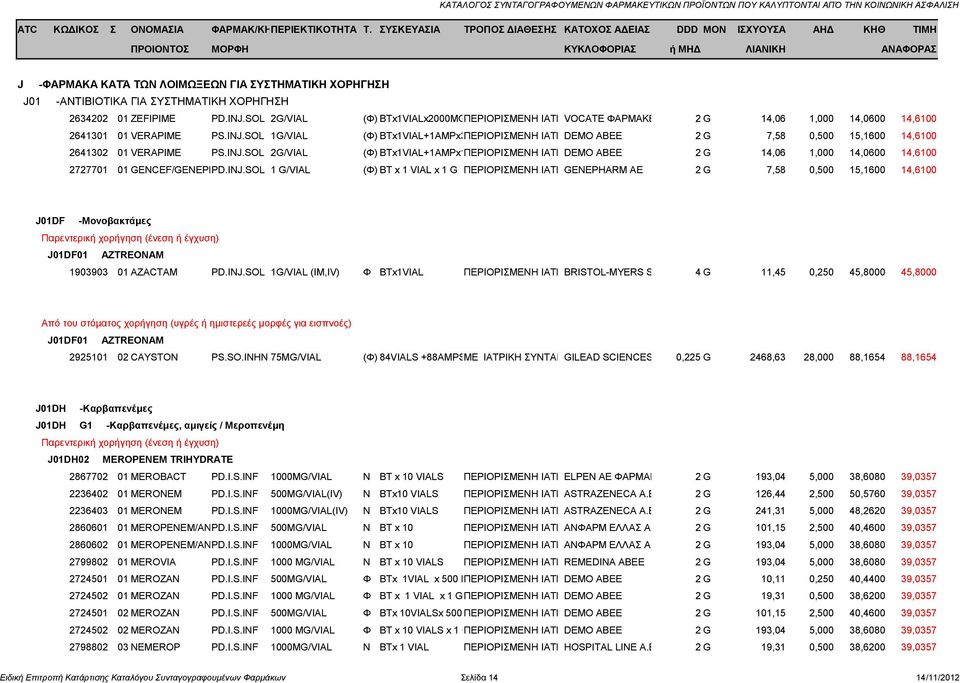Screen dimensions: 960x683
Task: Select the ΚΑΤΟΧΟΣ ΑΔΕΙΑΣ ΚΥΚΛΟΦΟΡΙΑΣ header
Action: click(607, 39)
